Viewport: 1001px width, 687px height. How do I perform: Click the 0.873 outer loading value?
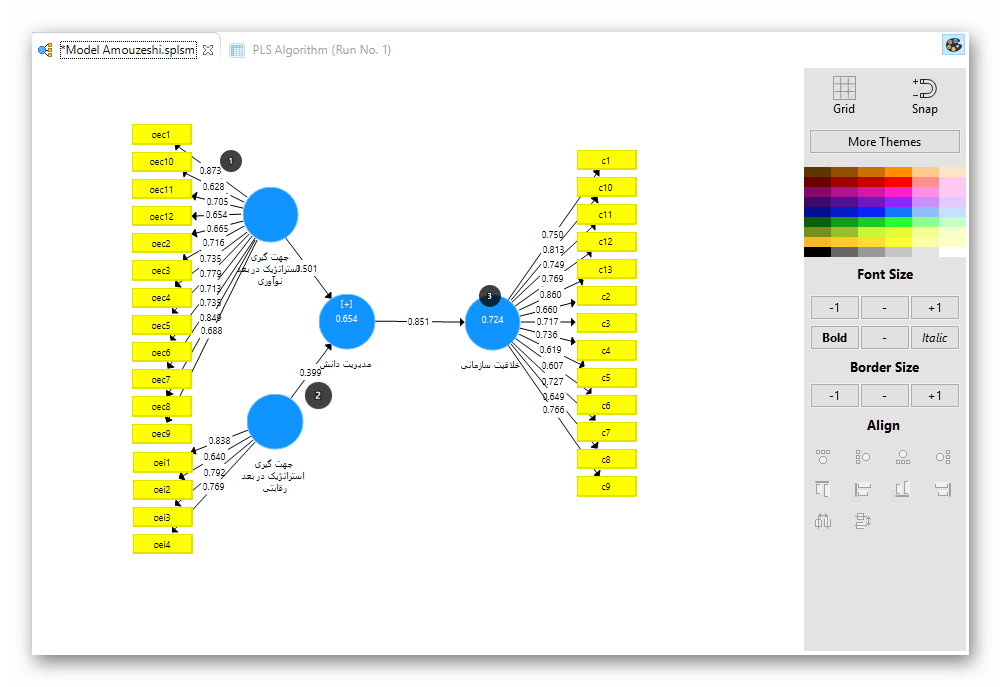pyautogui.click(x=210, y=170)
